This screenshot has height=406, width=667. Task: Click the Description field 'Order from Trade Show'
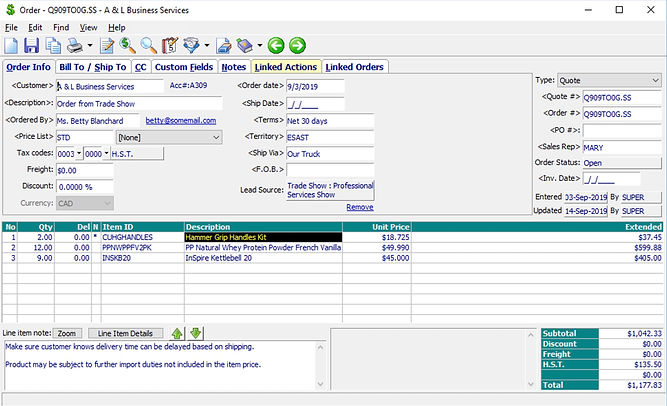tap(139, 103)
